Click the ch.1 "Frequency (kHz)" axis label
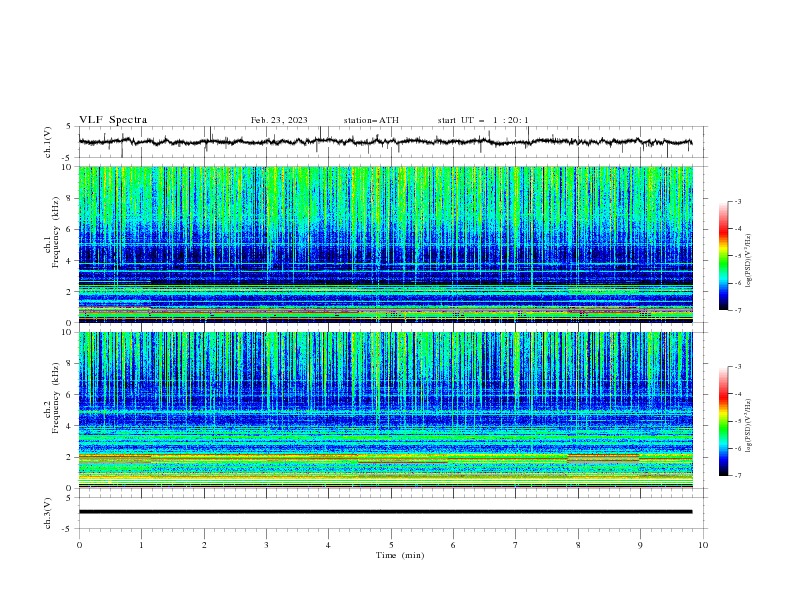Screen dimensions: 792x612 click(56, 233)
